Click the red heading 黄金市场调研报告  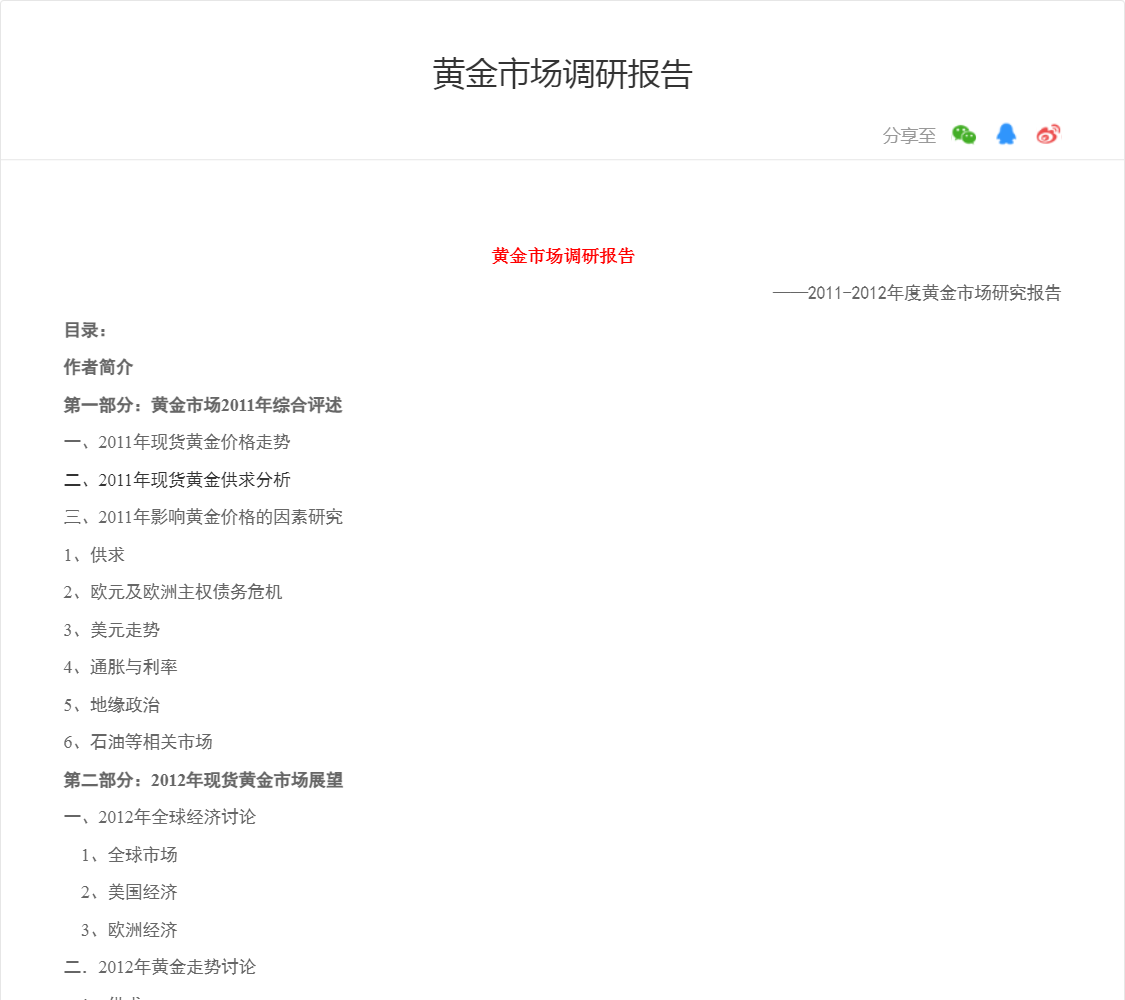563,256
